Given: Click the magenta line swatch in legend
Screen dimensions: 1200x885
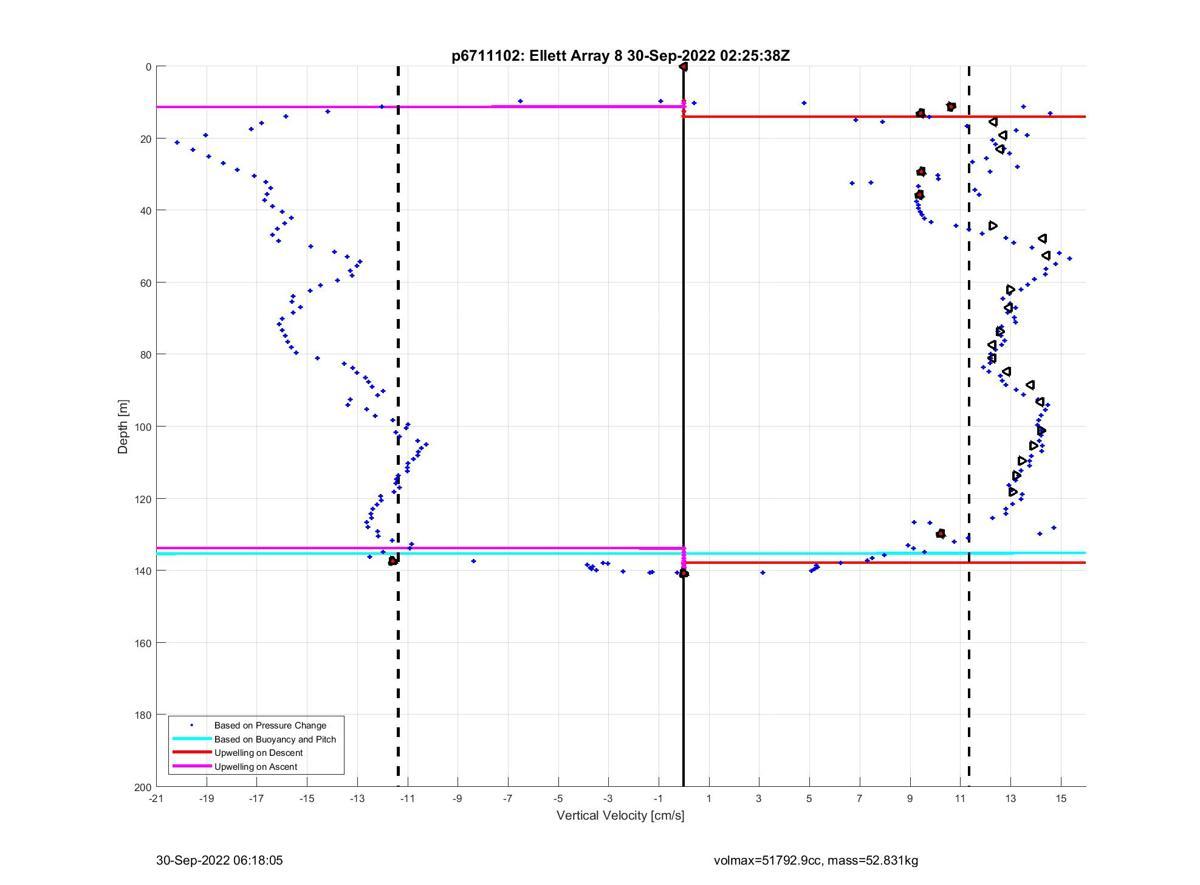Looking at the screenshot, I should [191, 767].
